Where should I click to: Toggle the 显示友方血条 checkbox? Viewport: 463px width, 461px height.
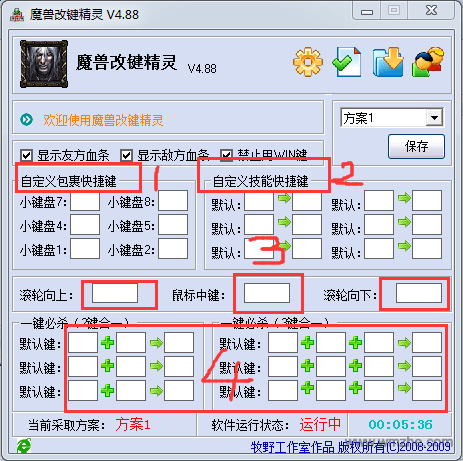pyautogui.click(x=26, y=155)
